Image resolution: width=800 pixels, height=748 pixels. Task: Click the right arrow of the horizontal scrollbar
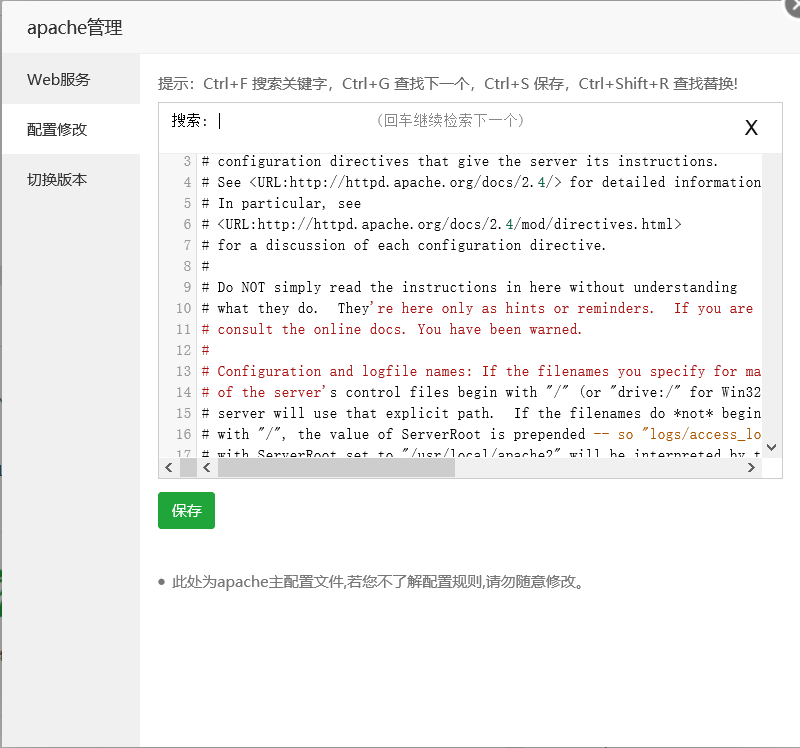(752, 467)
